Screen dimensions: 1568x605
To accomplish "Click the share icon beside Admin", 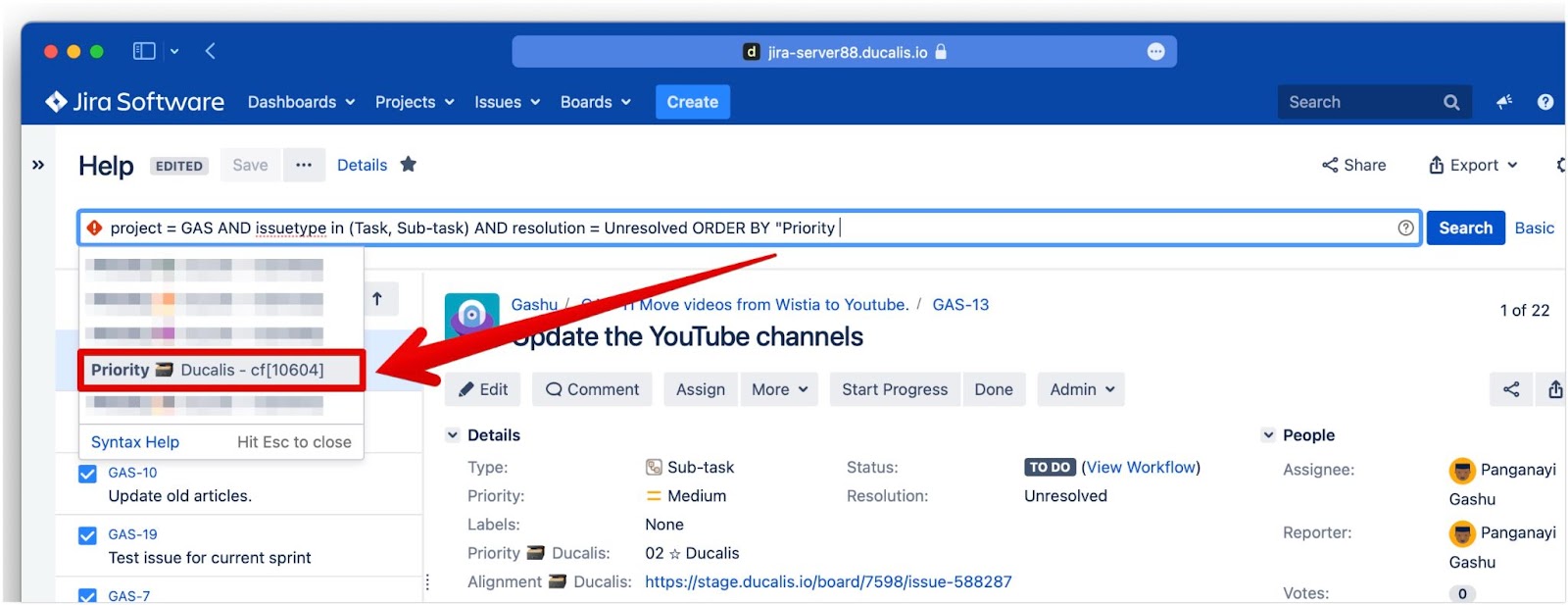I will point(1511,389).
